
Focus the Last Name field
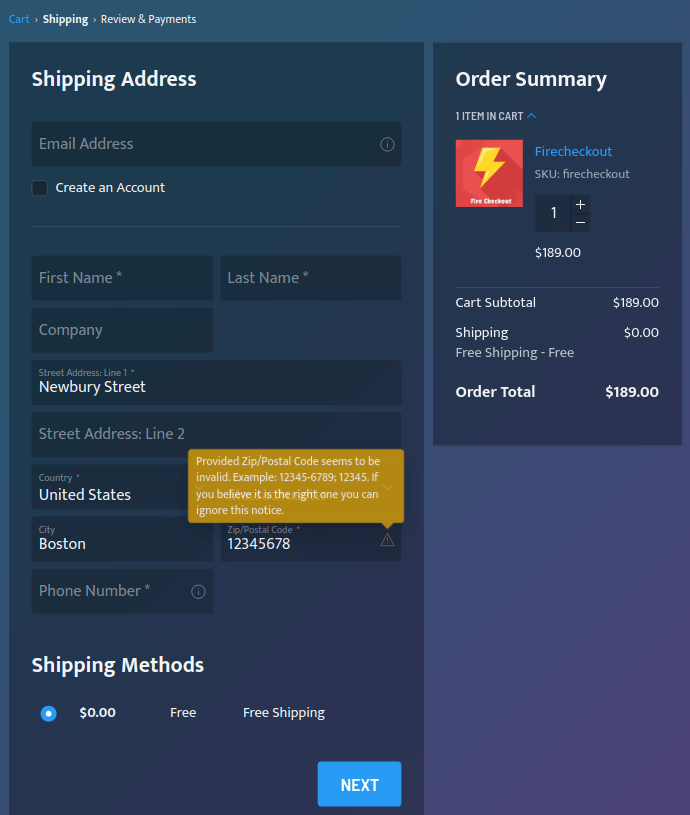(311, 278)
